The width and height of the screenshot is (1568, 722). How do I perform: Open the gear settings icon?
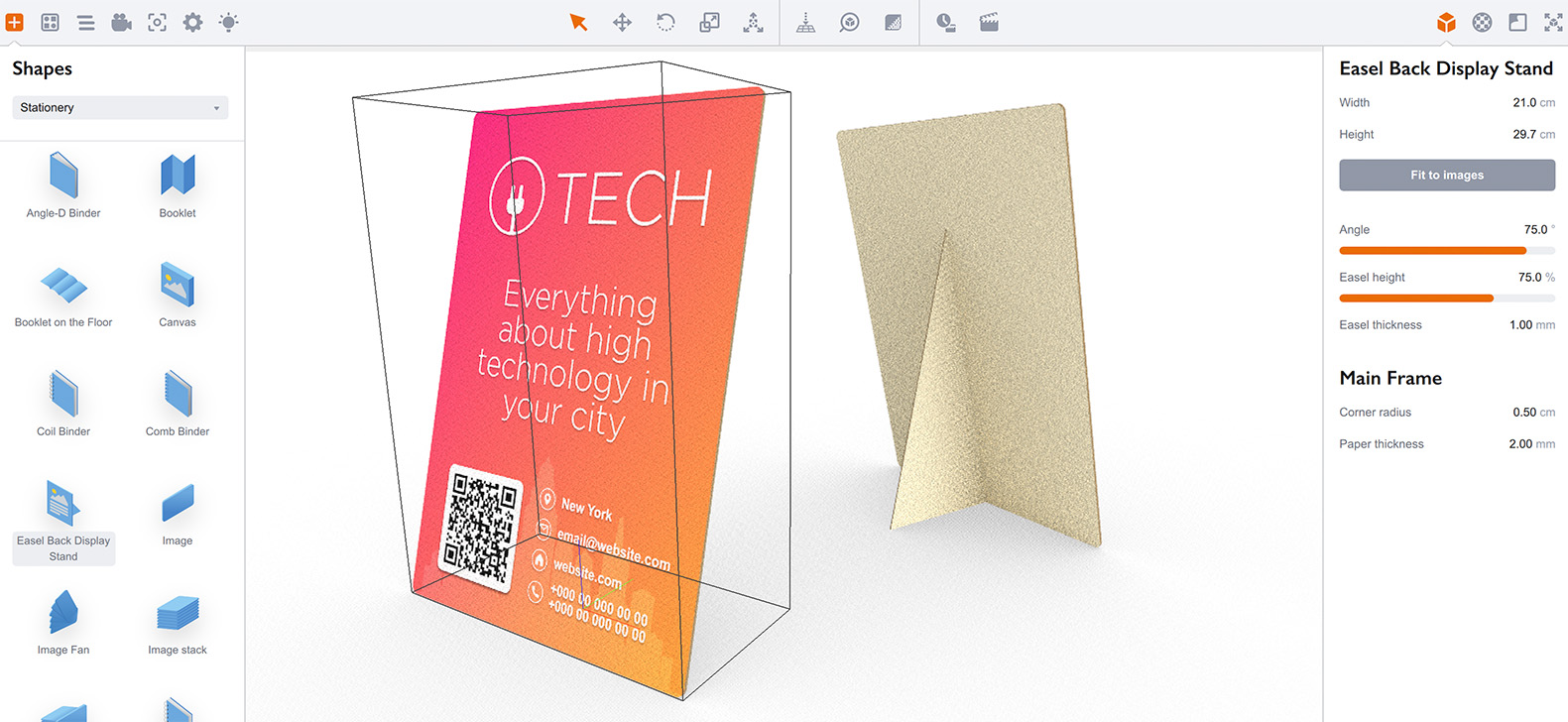[193, 22]
